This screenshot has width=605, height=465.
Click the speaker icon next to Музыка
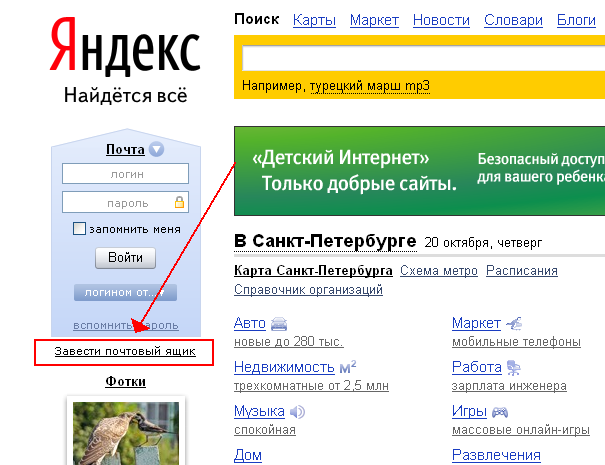(x=297, y=412)
